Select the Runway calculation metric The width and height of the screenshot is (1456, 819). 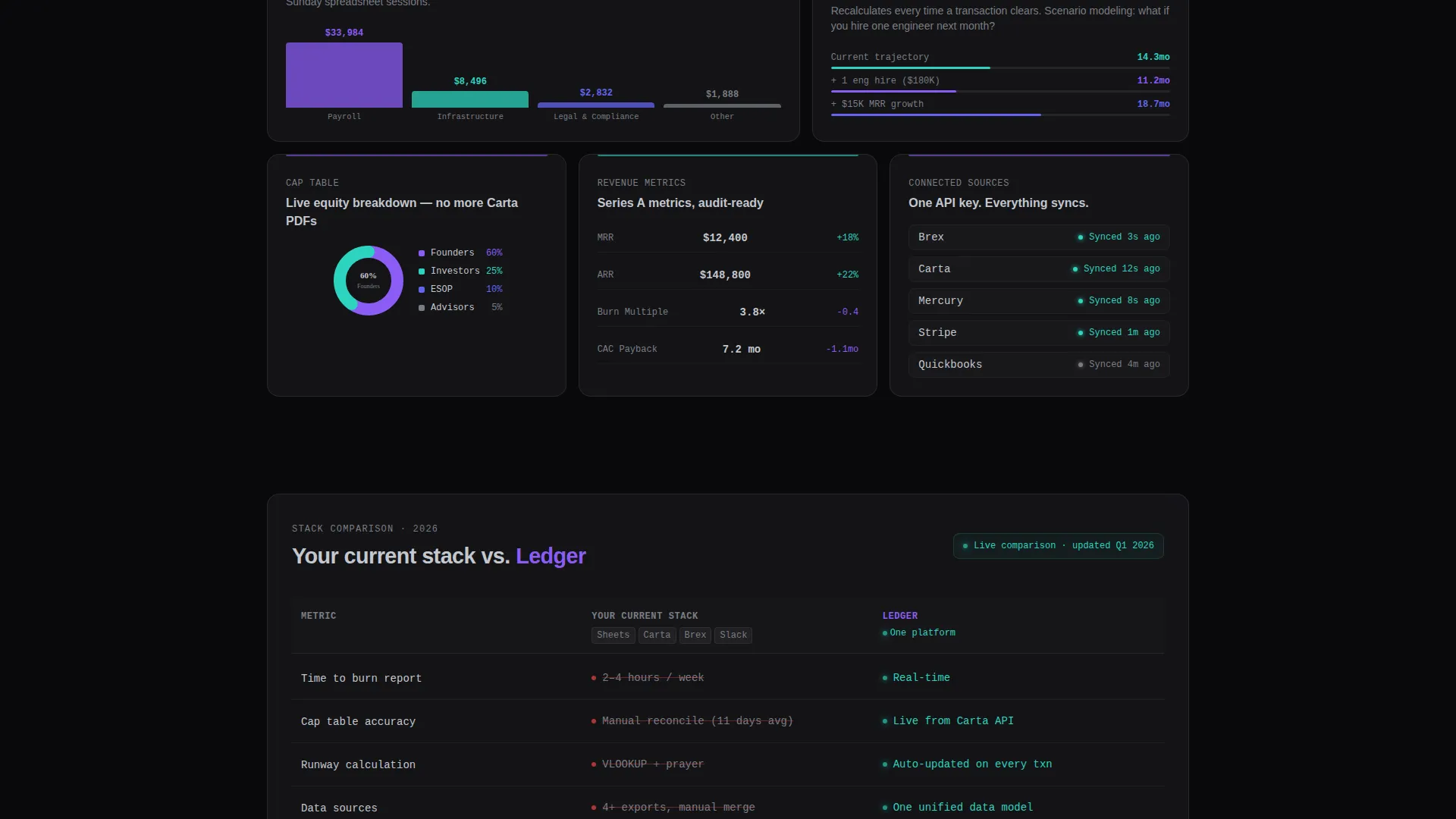tap(358, 765)
